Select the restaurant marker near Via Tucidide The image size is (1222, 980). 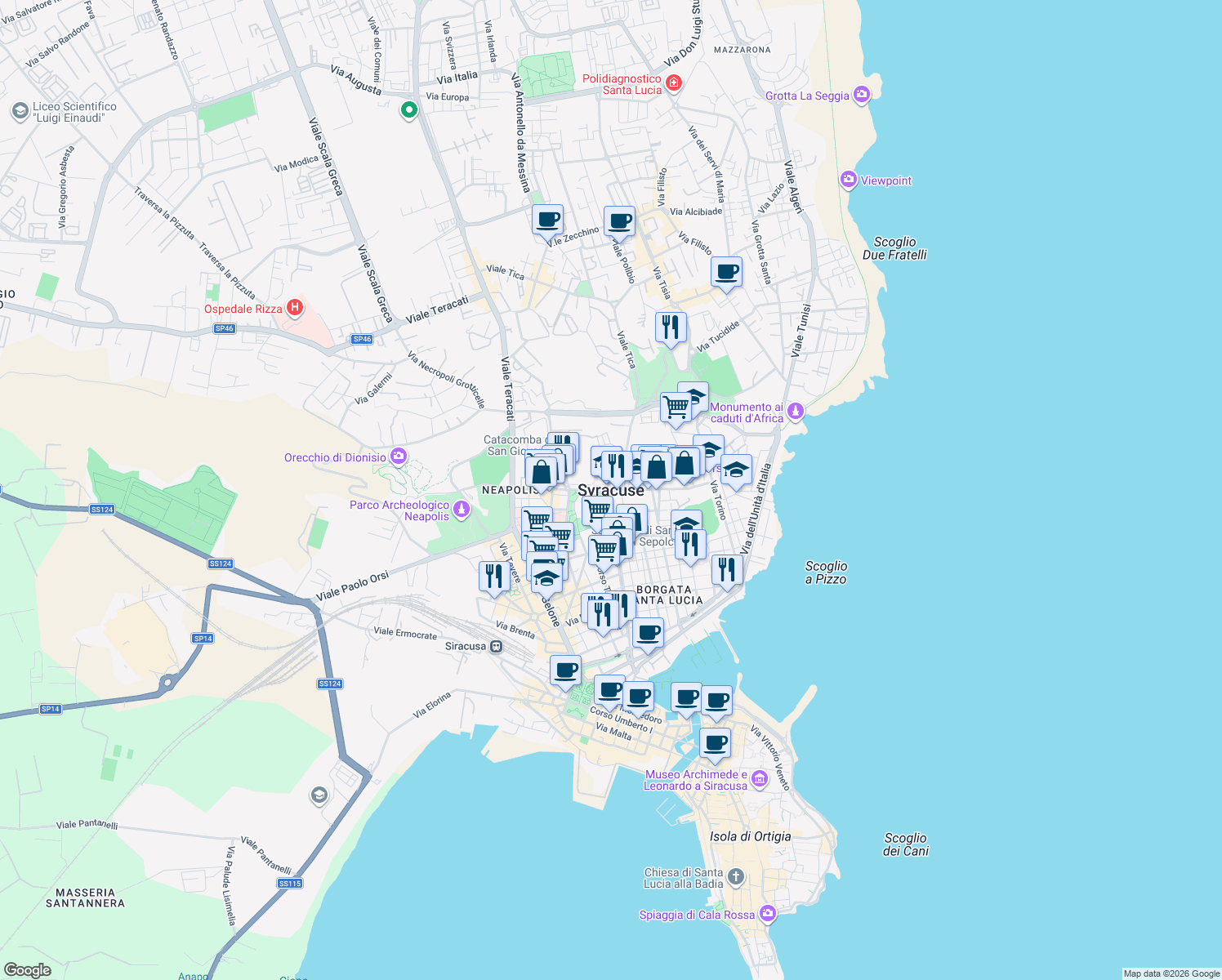click(x=671, y=327)
